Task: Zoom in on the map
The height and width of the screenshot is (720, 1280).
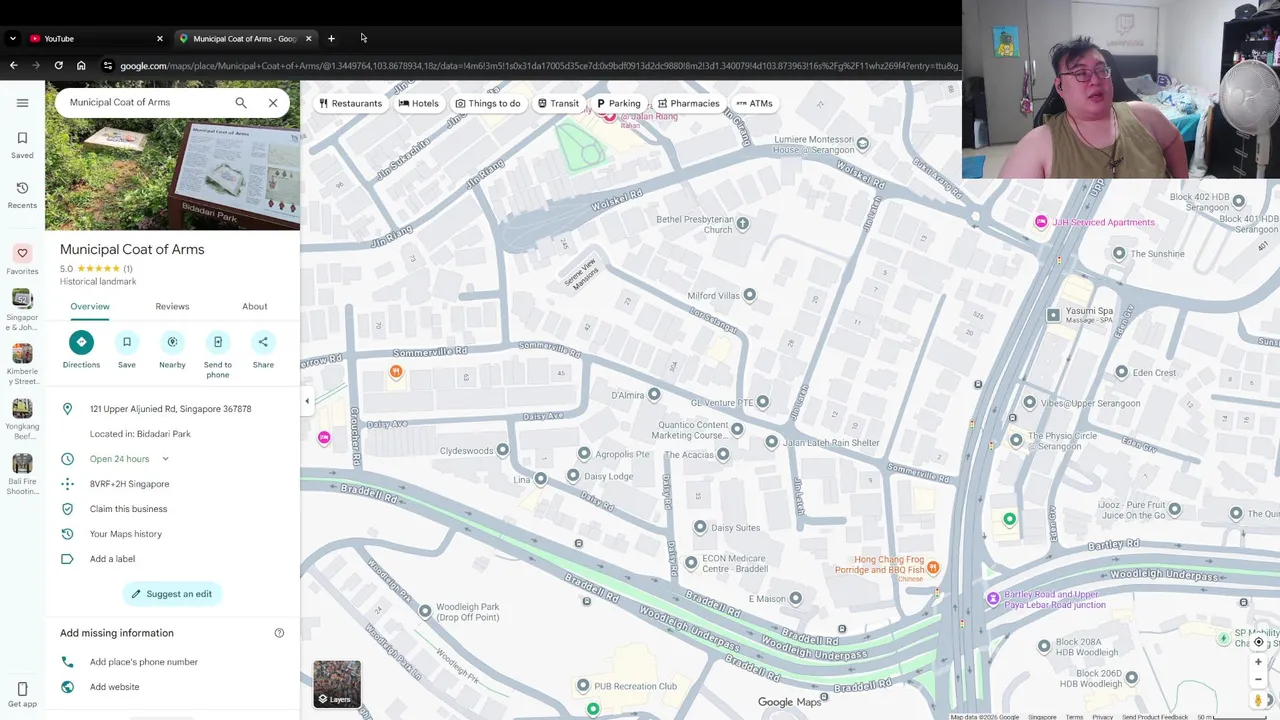Action: coord(1259,662)
